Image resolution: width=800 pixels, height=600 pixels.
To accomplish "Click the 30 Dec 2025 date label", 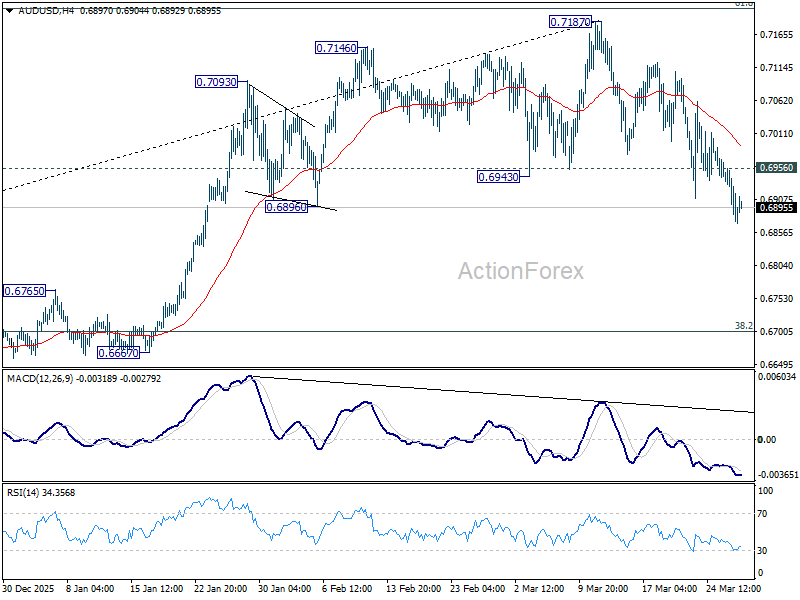I will point(28,588).
